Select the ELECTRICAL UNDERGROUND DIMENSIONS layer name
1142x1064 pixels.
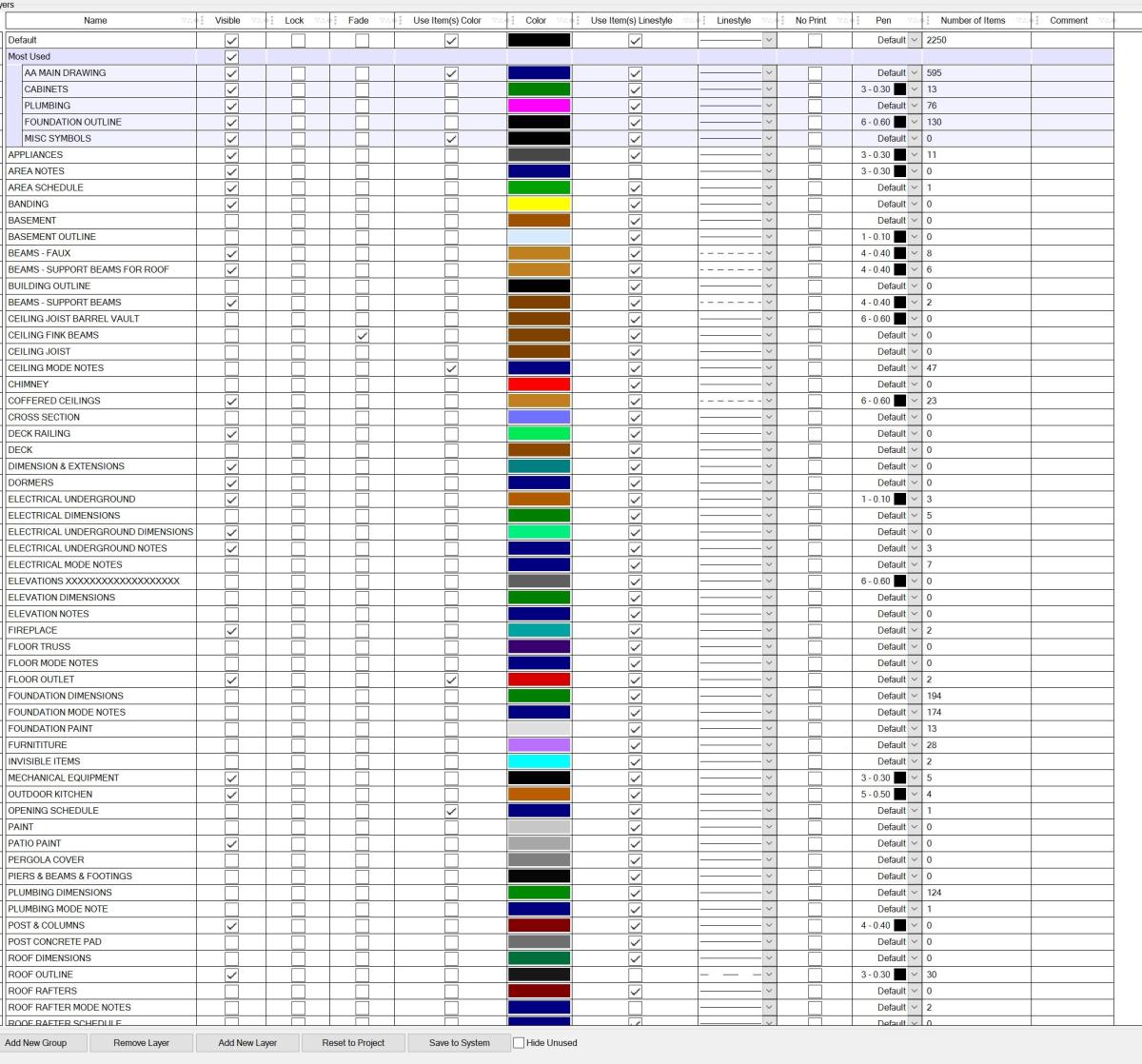[101, 532]
